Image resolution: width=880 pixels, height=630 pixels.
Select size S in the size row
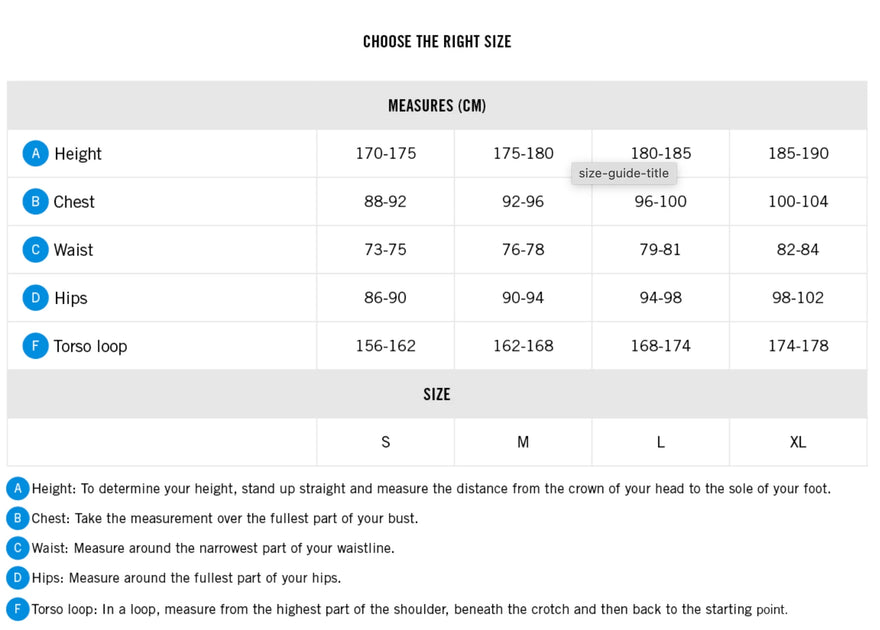point(385,442)
